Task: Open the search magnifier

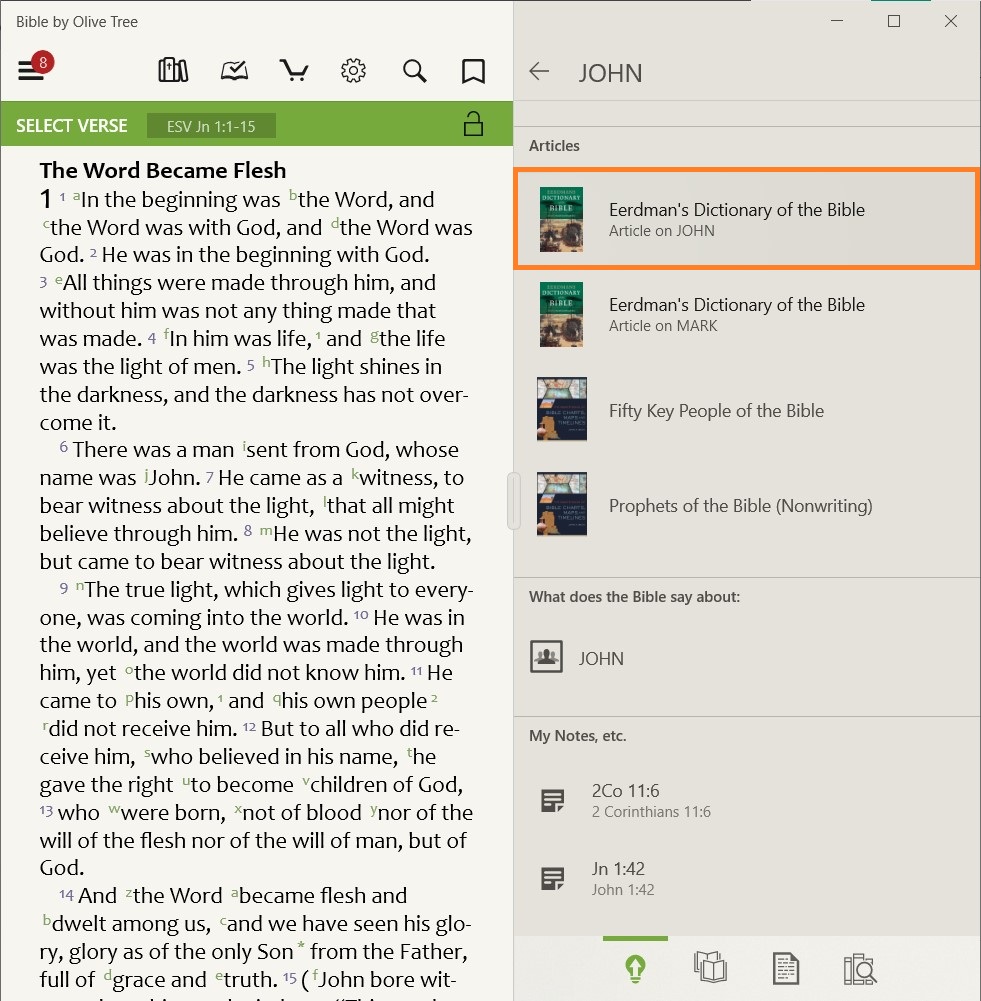Action: [x=414, y=71]
